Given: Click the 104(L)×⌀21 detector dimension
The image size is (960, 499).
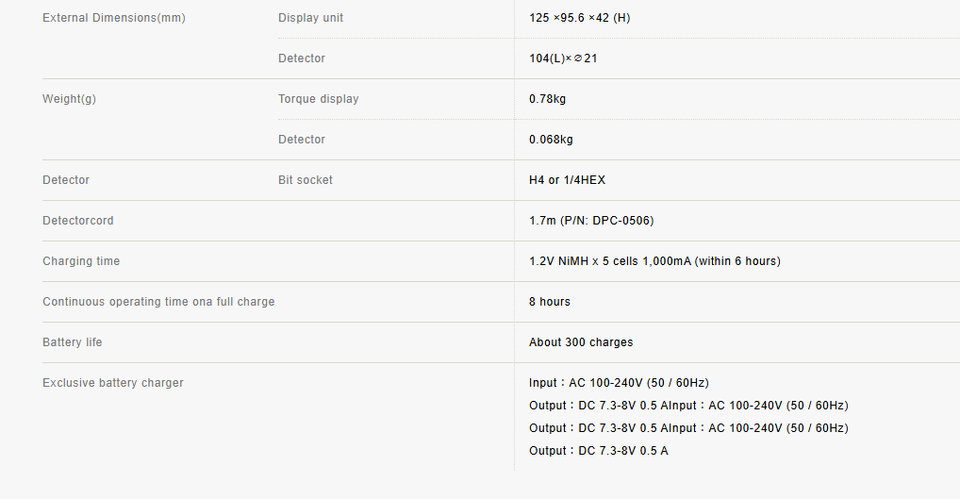Looking at the screenshot, I should (563, 58).
